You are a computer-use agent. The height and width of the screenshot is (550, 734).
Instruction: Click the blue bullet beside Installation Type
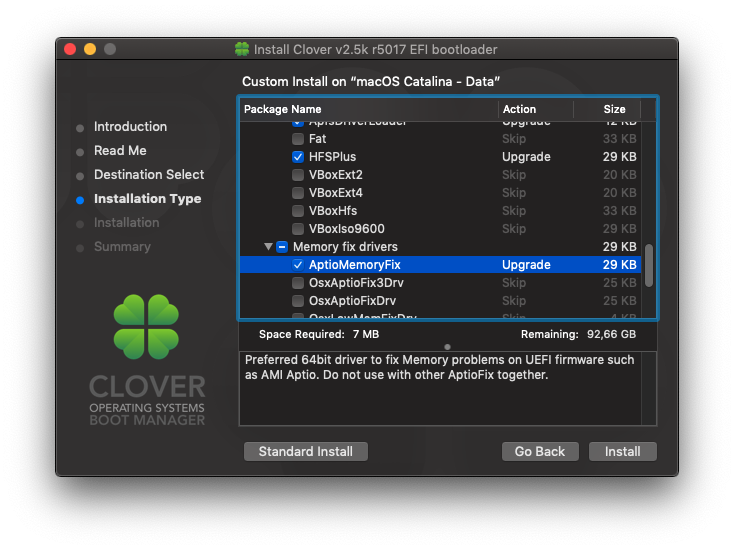click(x=80, y=200)
